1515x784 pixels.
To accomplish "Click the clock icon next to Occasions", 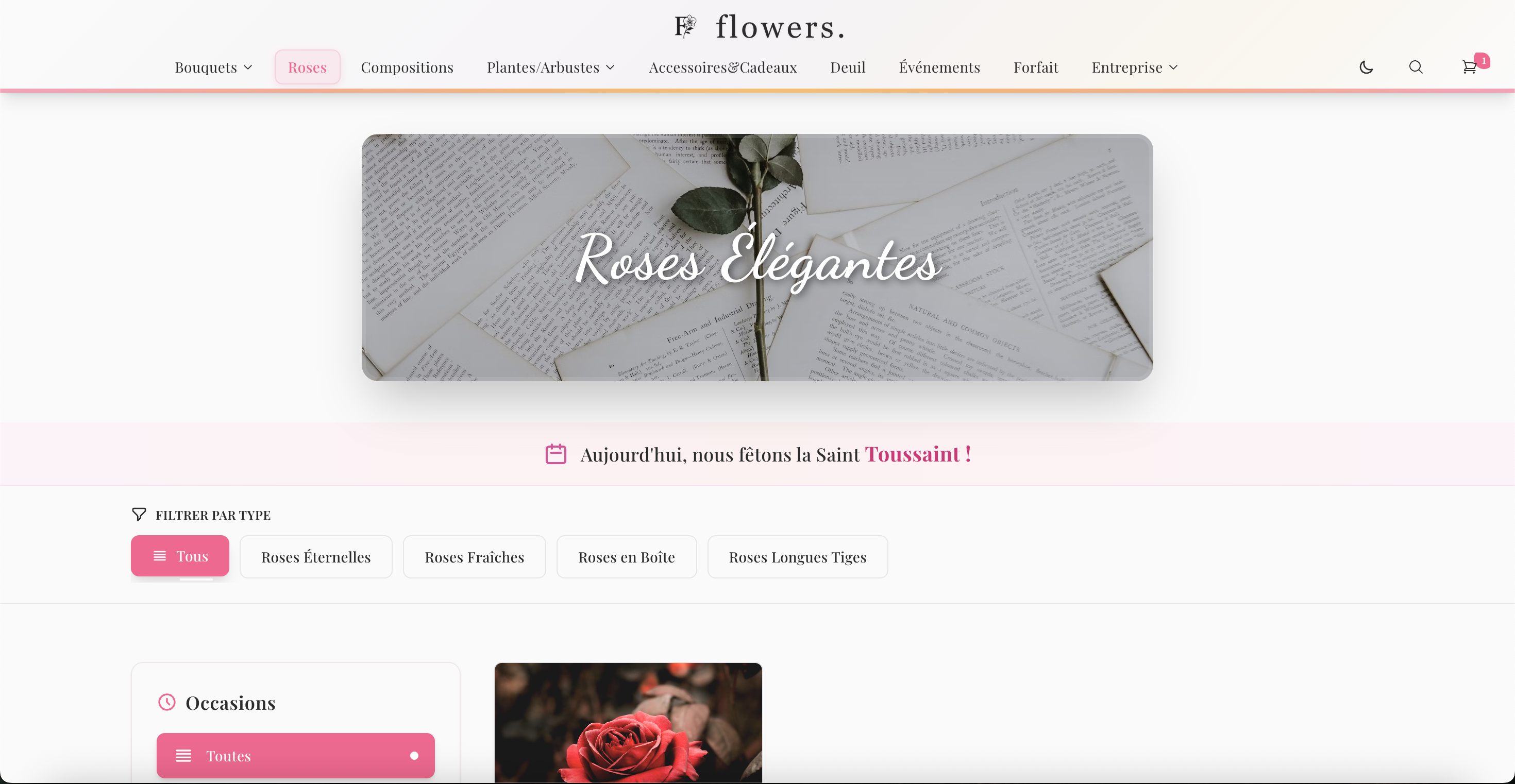I will coord(167,702).
